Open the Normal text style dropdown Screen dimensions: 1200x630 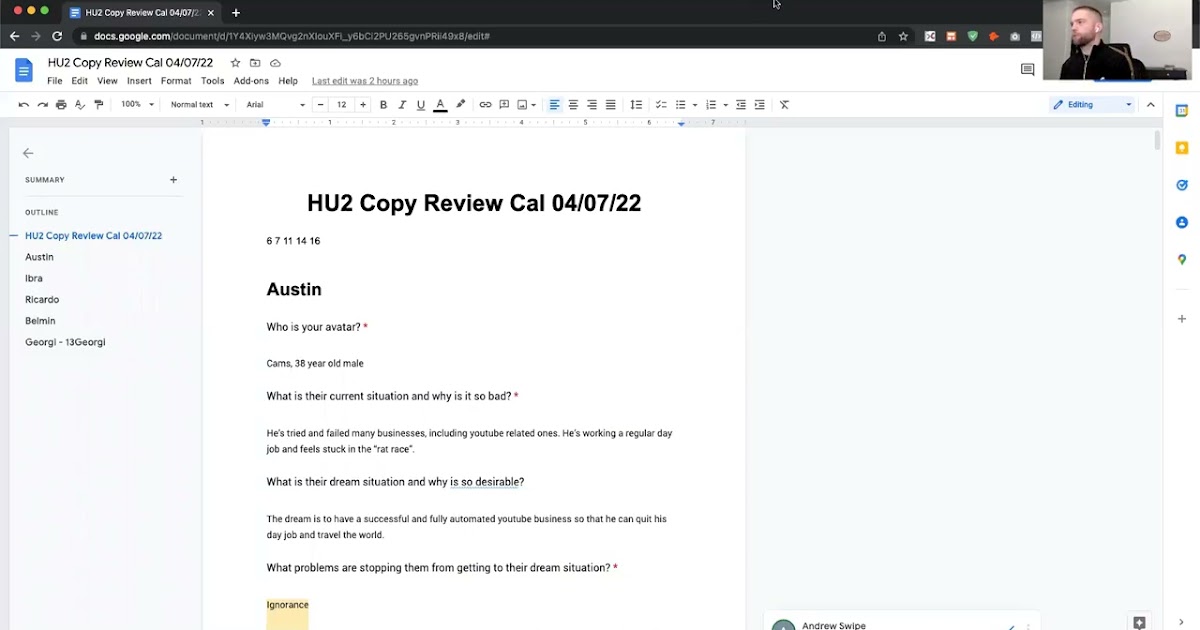pyautogui.click(x=199, y=105)
